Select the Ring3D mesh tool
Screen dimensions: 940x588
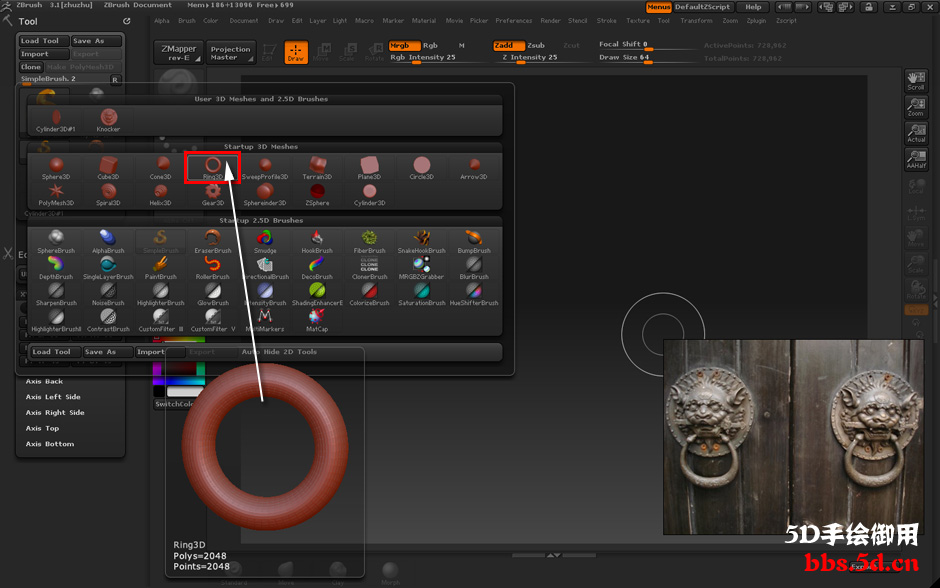tap(213, 168)
